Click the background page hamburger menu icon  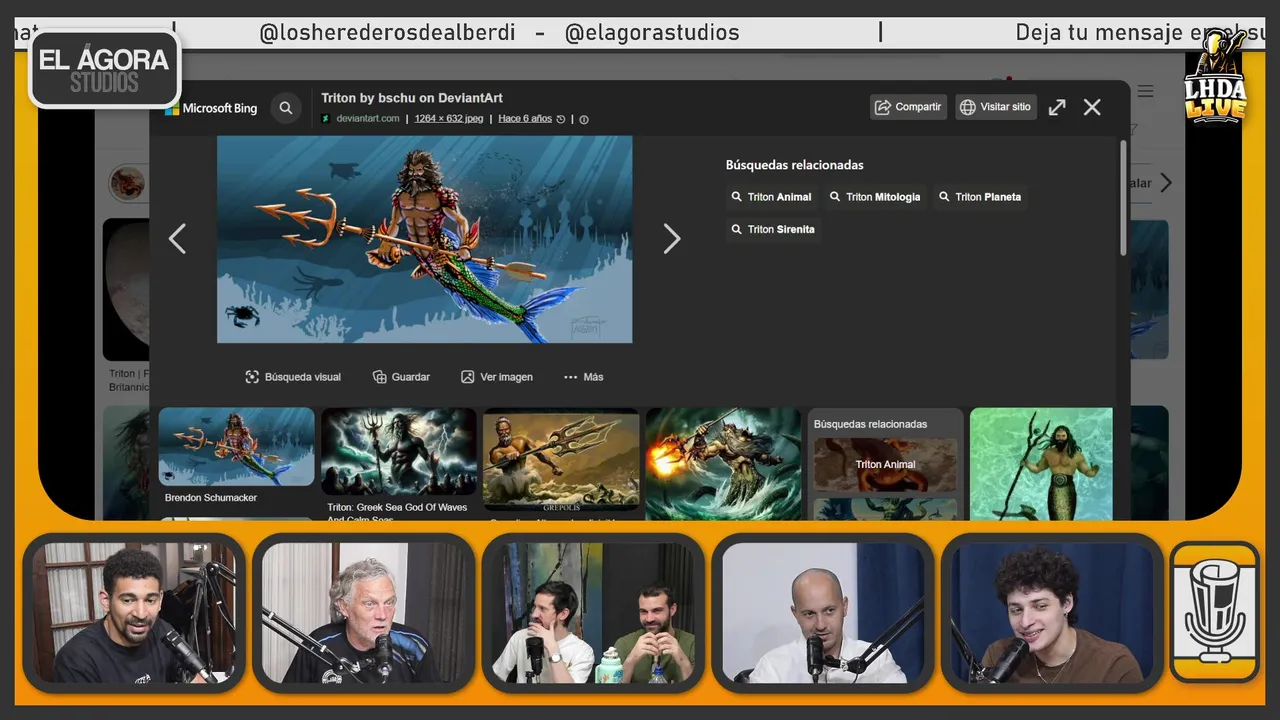[x=1146, y=91]
